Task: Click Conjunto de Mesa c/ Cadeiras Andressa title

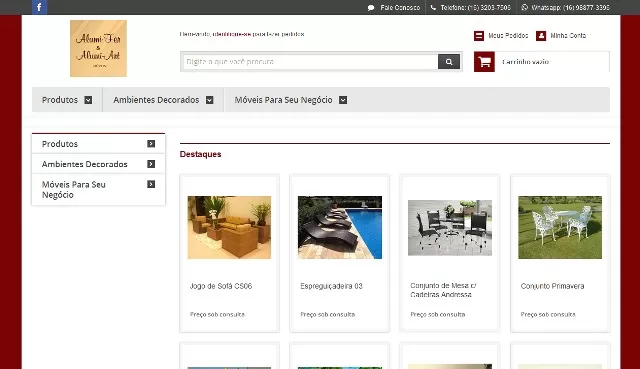Action: (443, 290)
